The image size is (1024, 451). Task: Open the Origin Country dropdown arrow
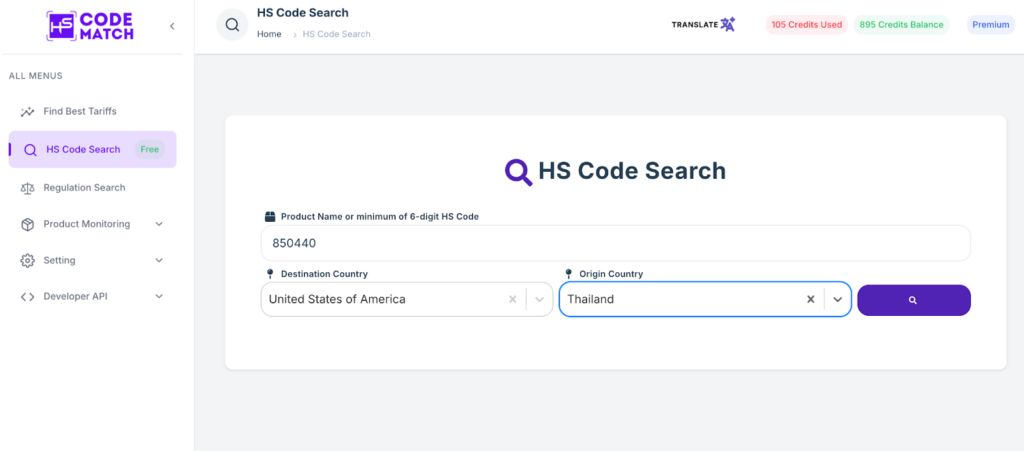(x=838, y=299)
